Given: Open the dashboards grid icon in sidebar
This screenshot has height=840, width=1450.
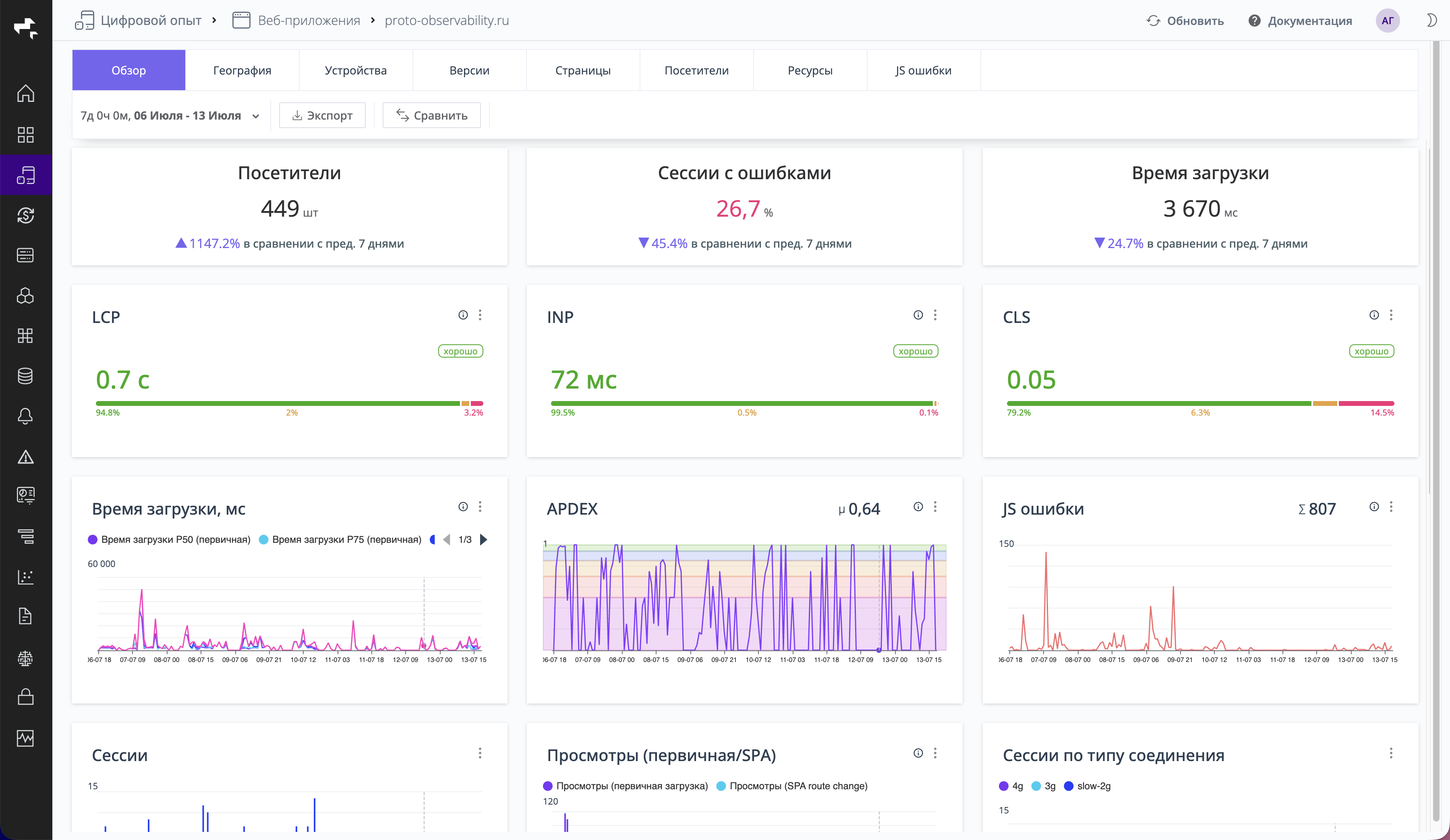Looking at the screenshot, I should click(25, 134).
